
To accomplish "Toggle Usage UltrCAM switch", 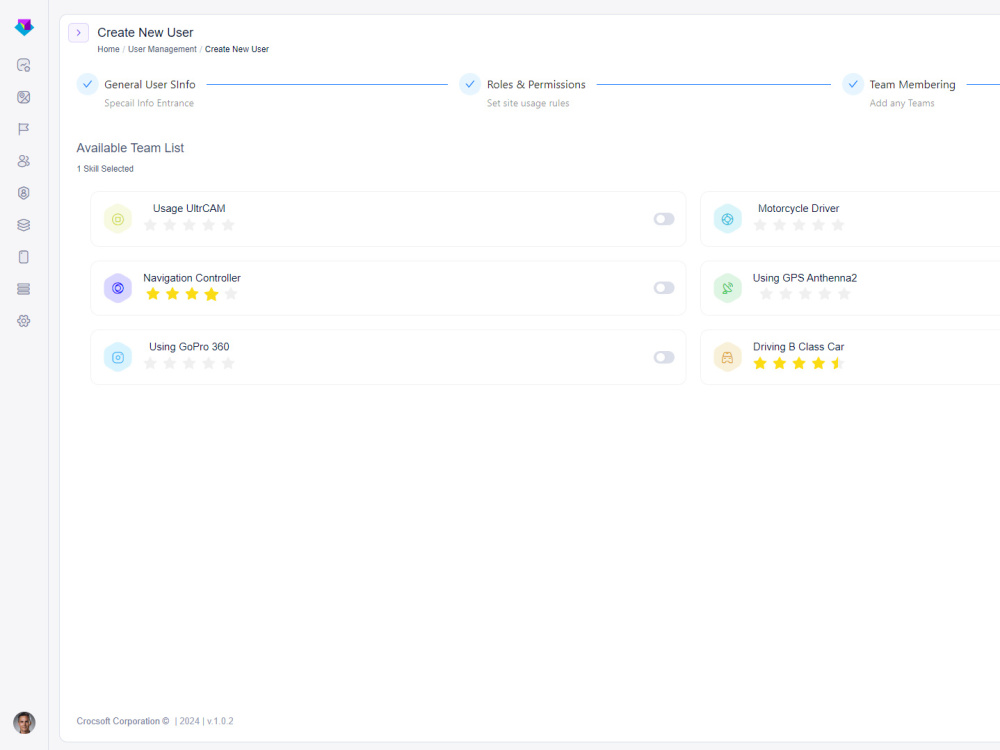I will 664,219.
